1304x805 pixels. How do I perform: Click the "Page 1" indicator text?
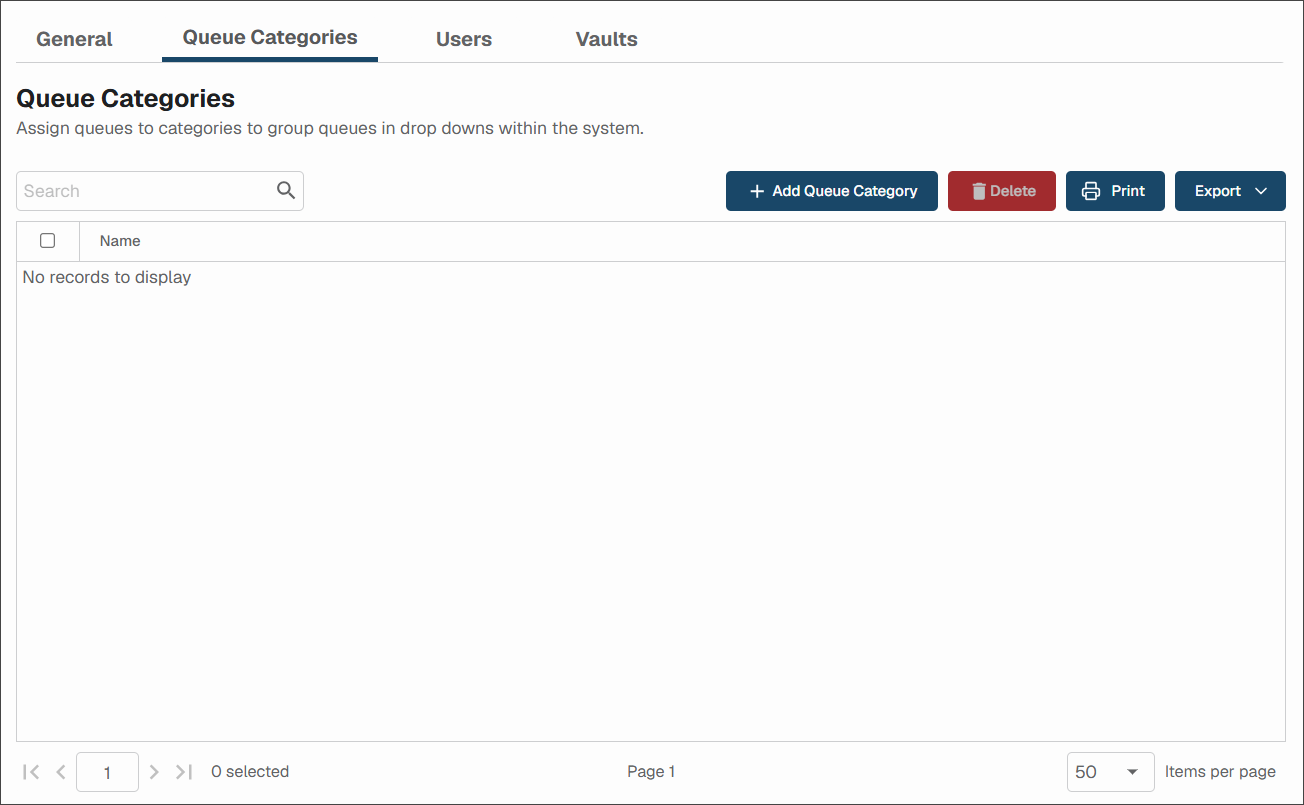651,772
